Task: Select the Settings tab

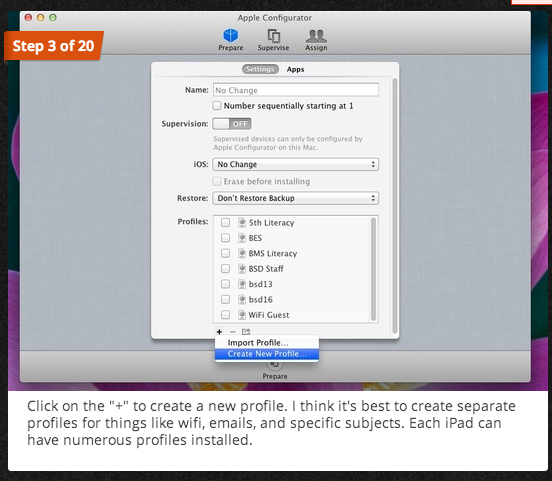Action: (260, 69)
